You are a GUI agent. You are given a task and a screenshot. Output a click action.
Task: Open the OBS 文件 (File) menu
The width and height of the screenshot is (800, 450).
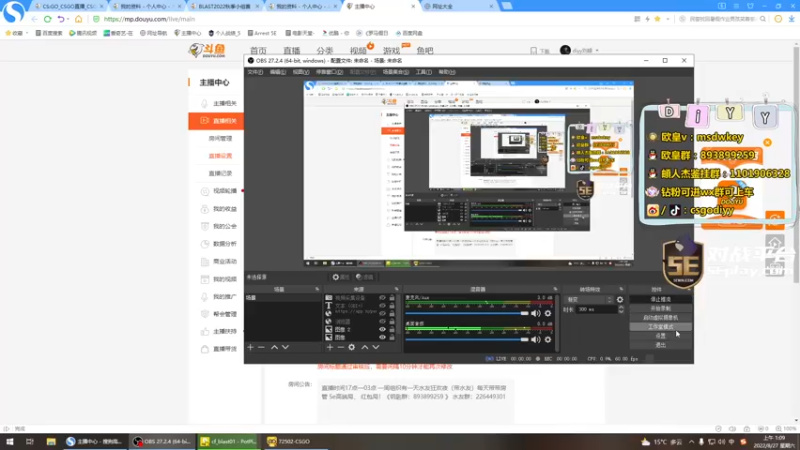(x=255, y=72)
